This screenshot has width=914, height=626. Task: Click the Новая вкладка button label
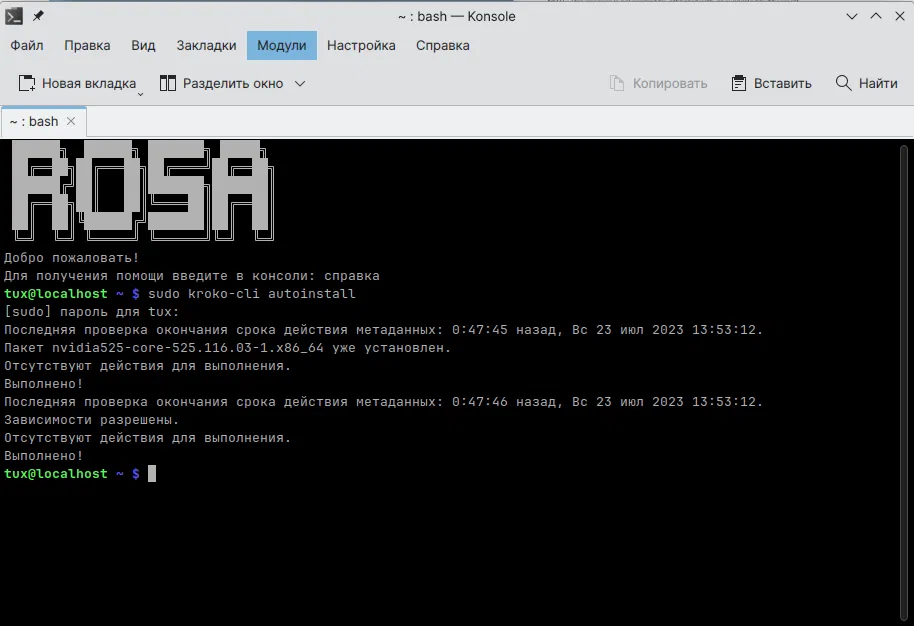pos(89,83)
